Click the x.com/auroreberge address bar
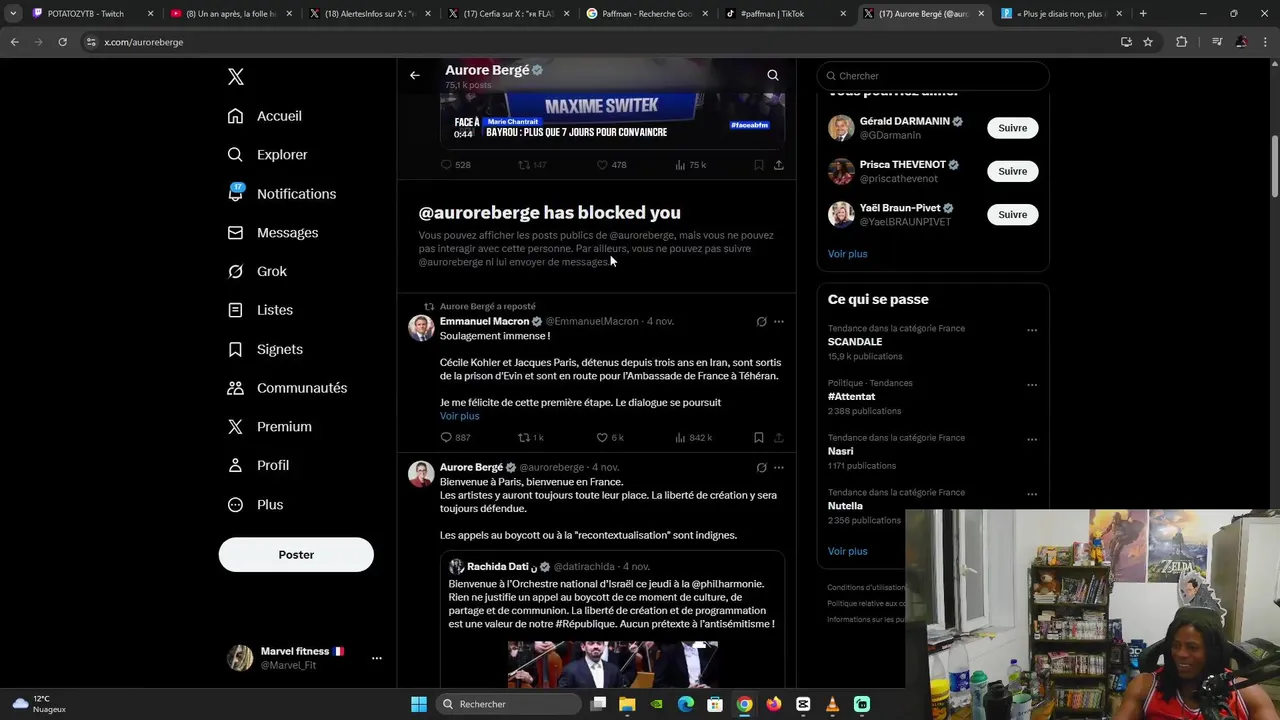This screenshot has height=720, width=1280. [600, 42]
